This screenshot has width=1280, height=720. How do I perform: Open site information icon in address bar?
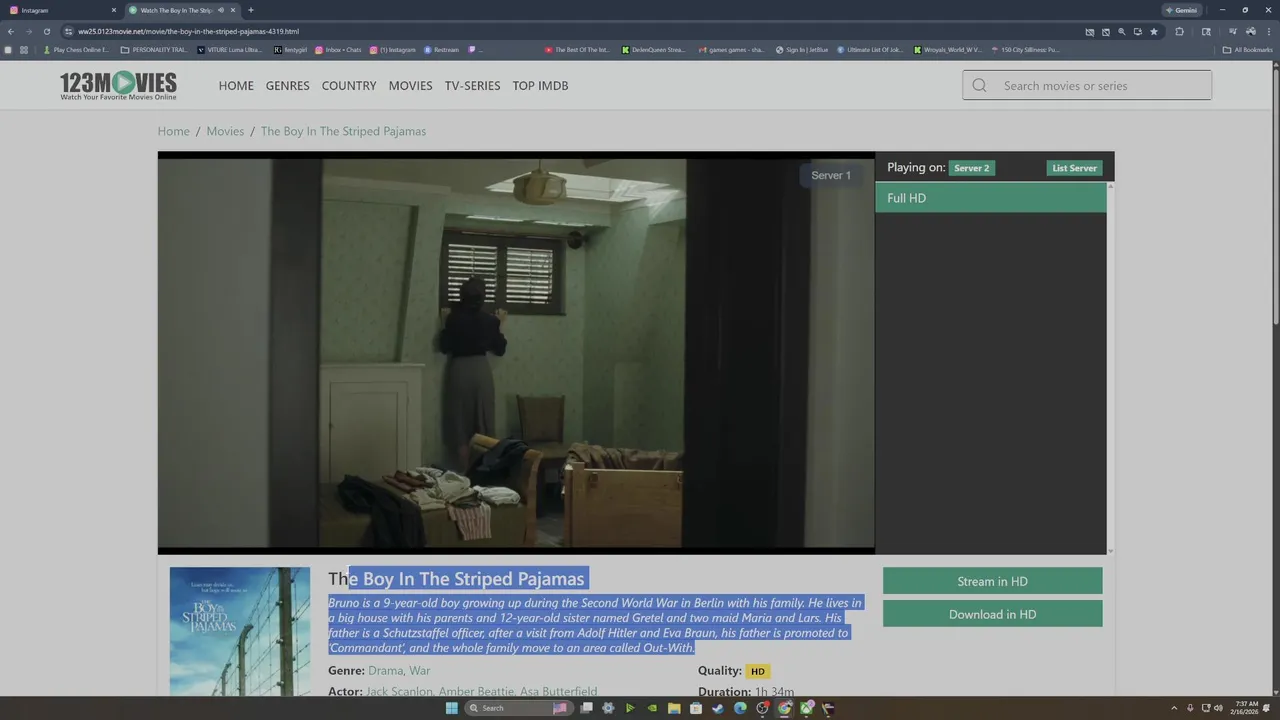coord(69,31)
